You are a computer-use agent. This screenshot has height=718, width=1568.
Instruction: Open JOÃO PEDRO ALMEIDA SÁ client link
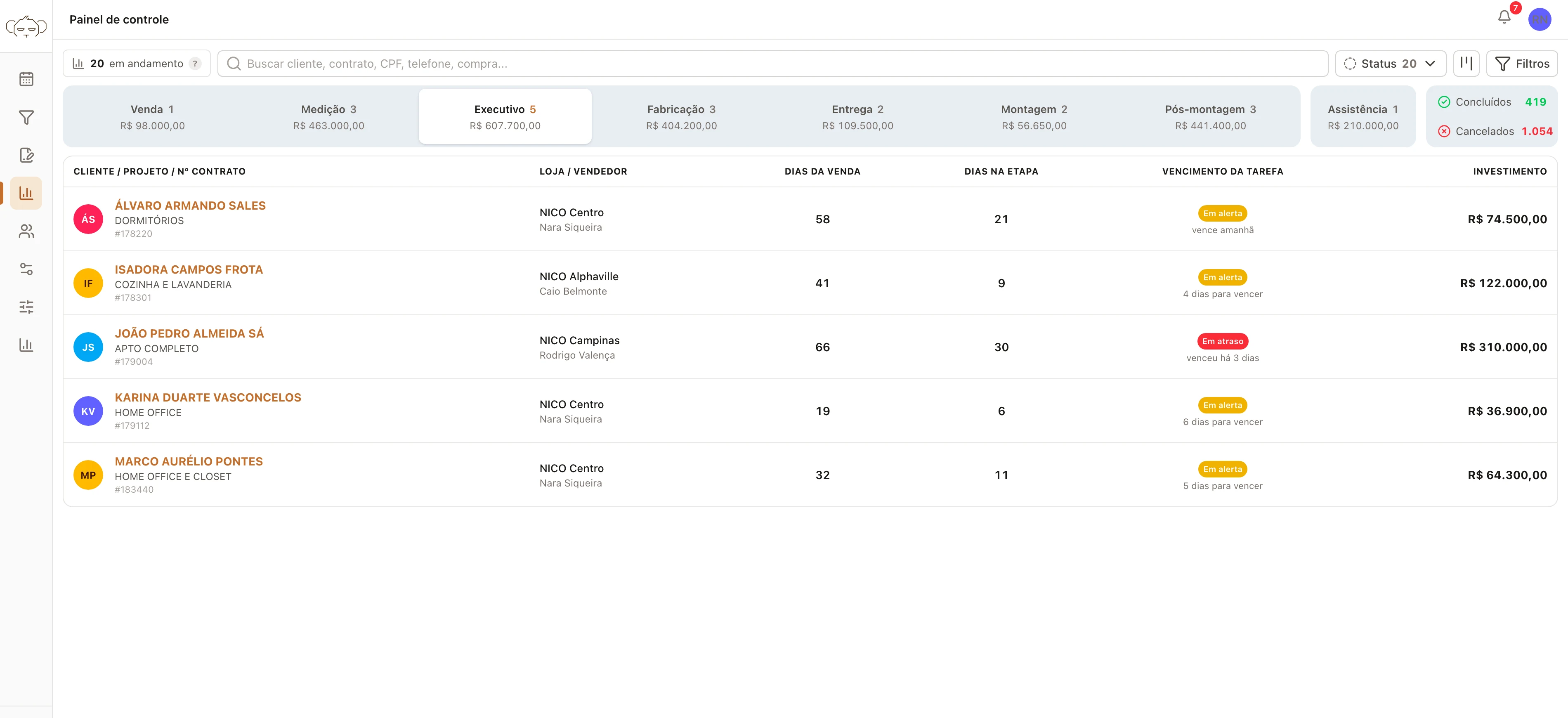tap(189, 333)
